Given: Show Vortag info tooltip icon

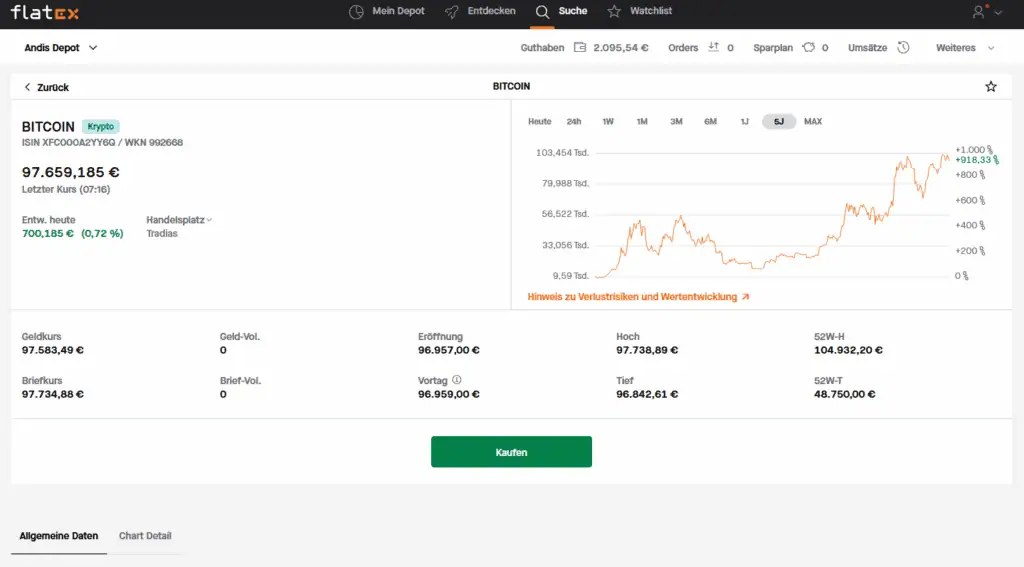Looking at the screenshot, I should tap(457, 380).
